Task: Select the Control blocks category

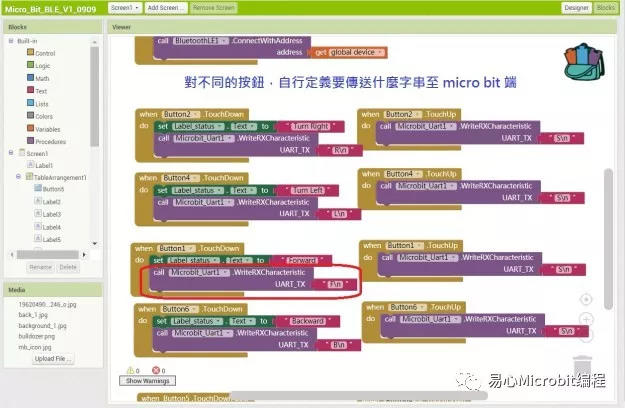Action: [45, 53]
